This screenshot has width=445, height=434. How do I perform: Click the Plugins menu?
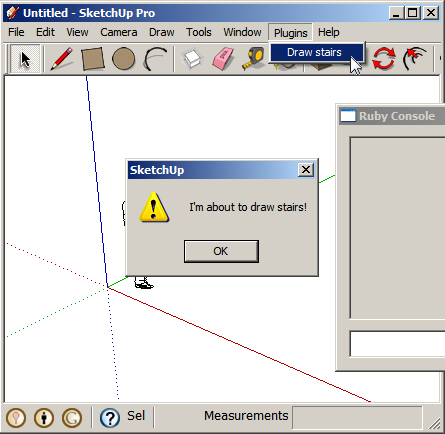pyautogui.click(x=290, y=33)
